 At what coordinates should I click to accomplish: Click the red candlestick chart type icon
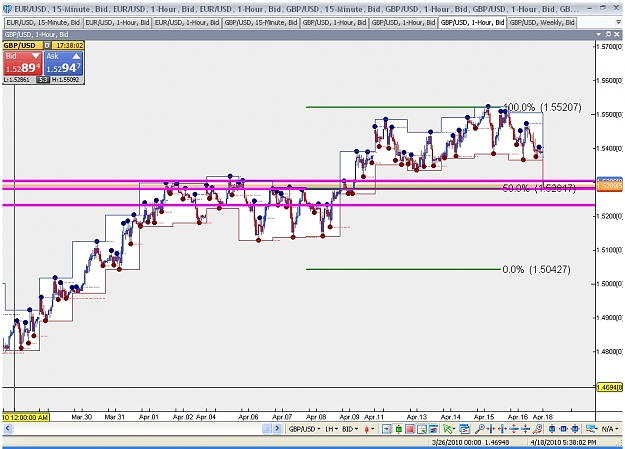point(366,429)
